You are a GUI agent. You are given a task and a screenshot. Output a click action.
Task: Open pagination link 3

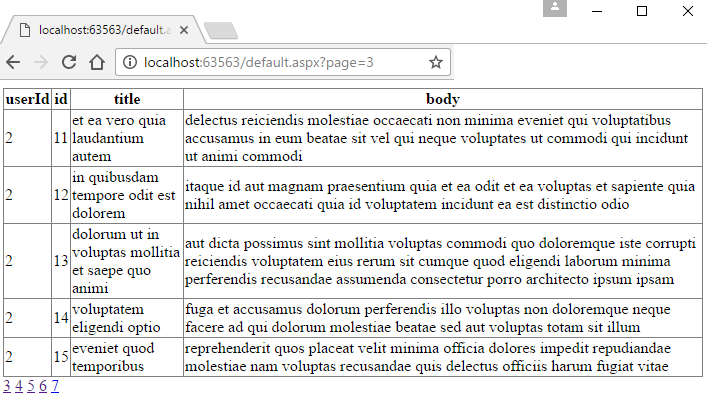coord(7,386)
